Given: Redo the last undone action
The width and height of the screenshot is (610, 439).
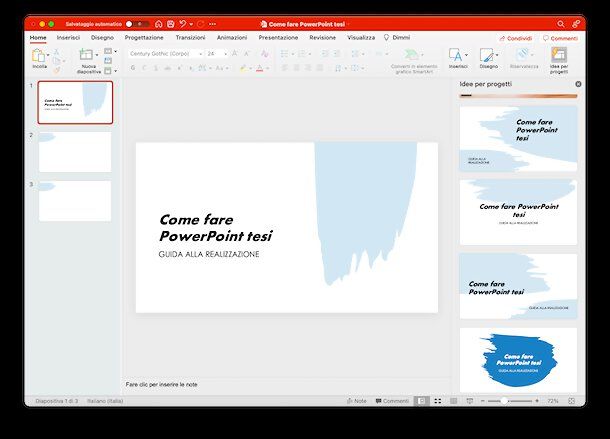Looking at the screenshot, I should coord(201,24).
